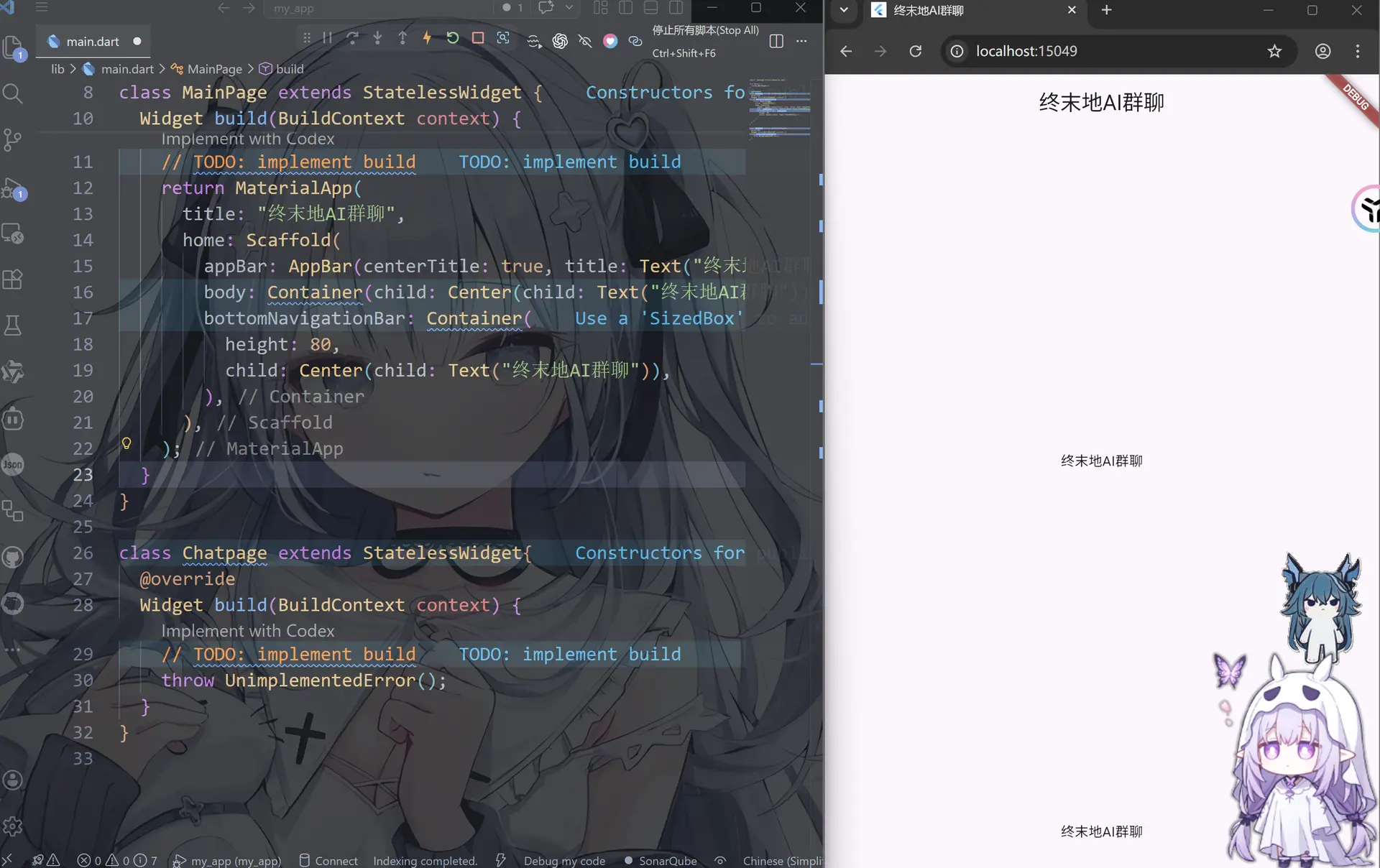
Task: Click the ChatGPT Codex icon in editor toolbar
Action: coord(560,41)
